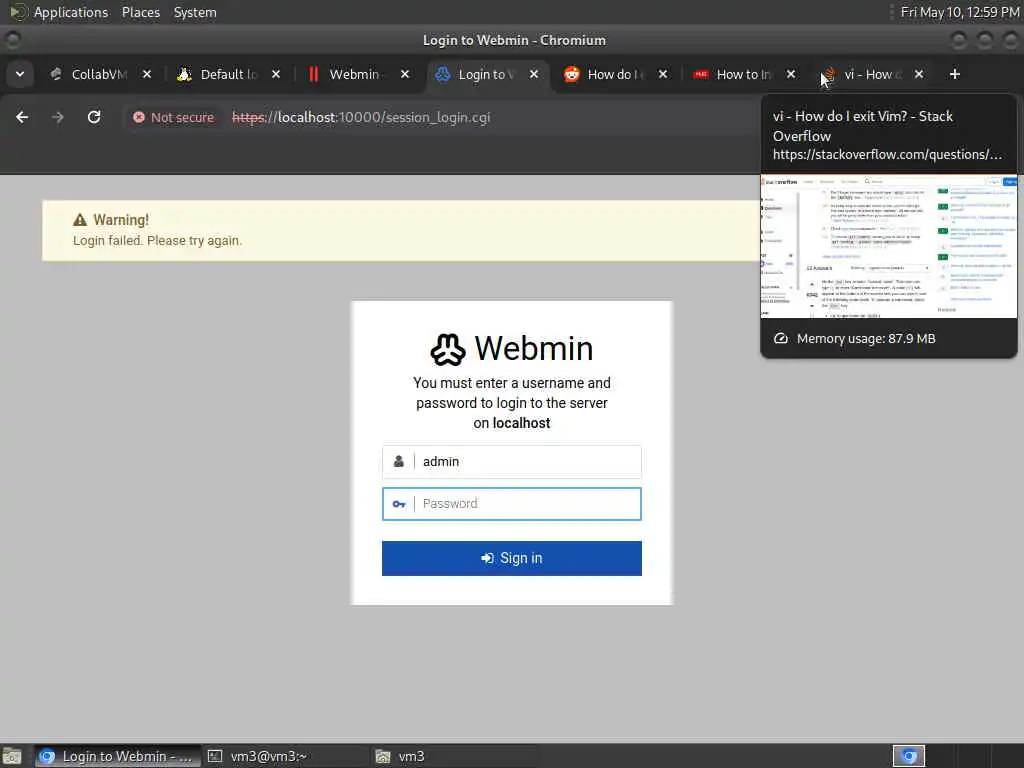
Task: Click the memory usage gauge icon
Action: pos(780,338)
